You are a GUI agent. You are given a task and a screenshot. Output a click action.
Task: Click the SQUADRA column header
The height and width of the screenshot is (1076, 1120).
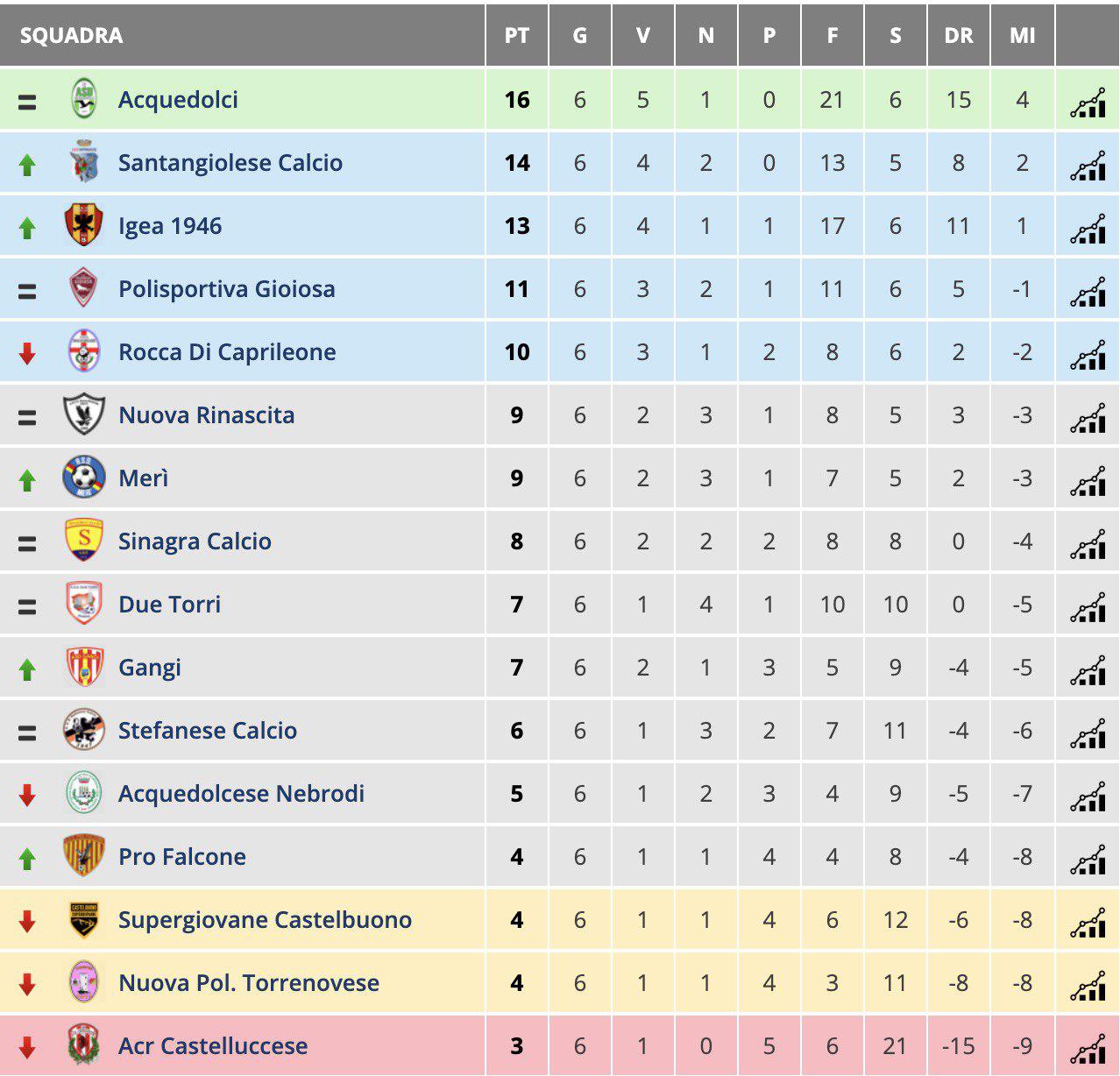[72, 35]
